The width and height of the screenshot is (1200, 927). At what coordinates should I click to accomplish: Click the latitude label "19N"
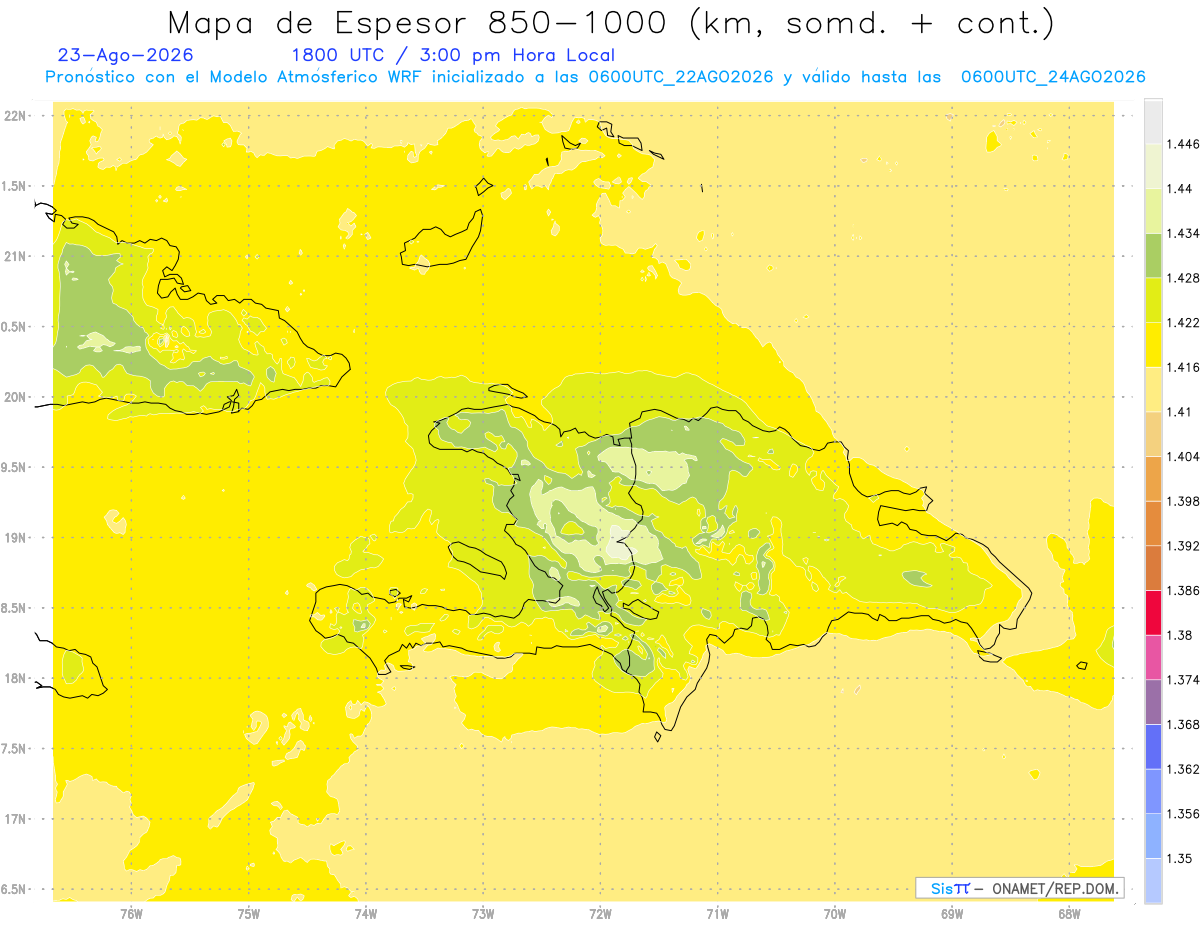pyautogui.click(x=15, y=538)
